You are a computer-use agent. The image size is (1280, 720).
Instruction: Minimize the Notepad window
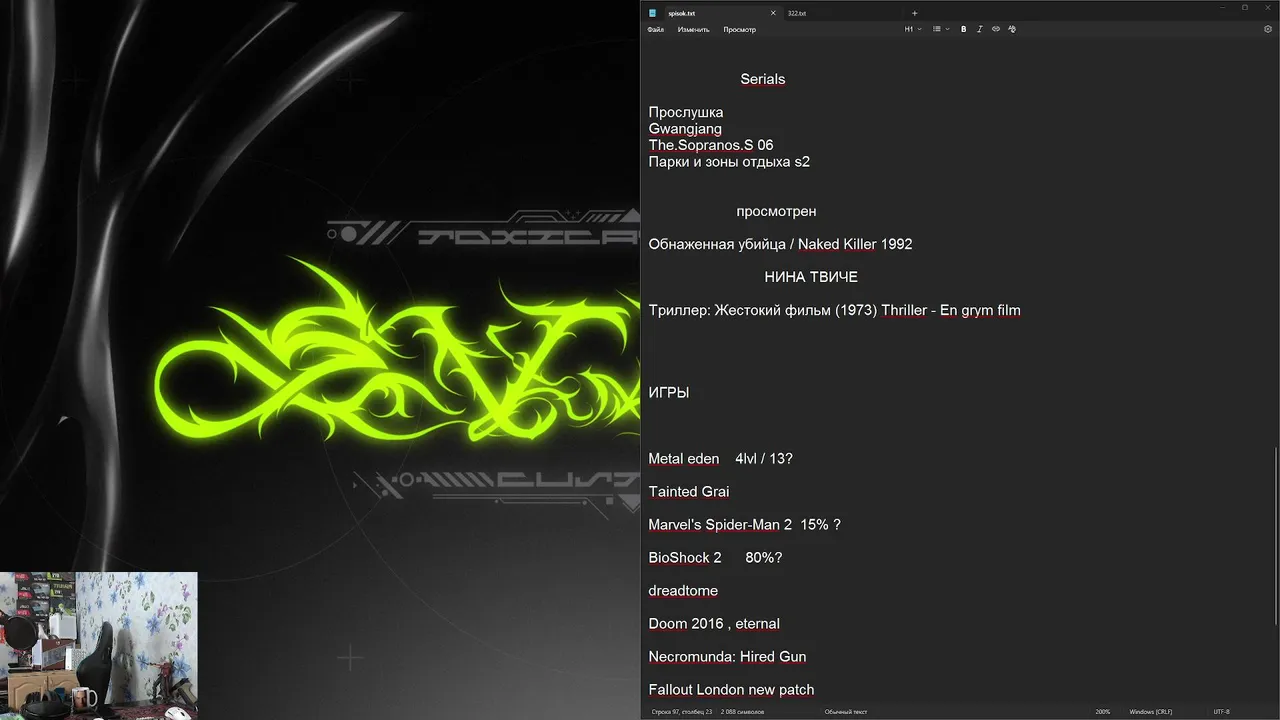pyautogui.click(x=1221, y=7)
